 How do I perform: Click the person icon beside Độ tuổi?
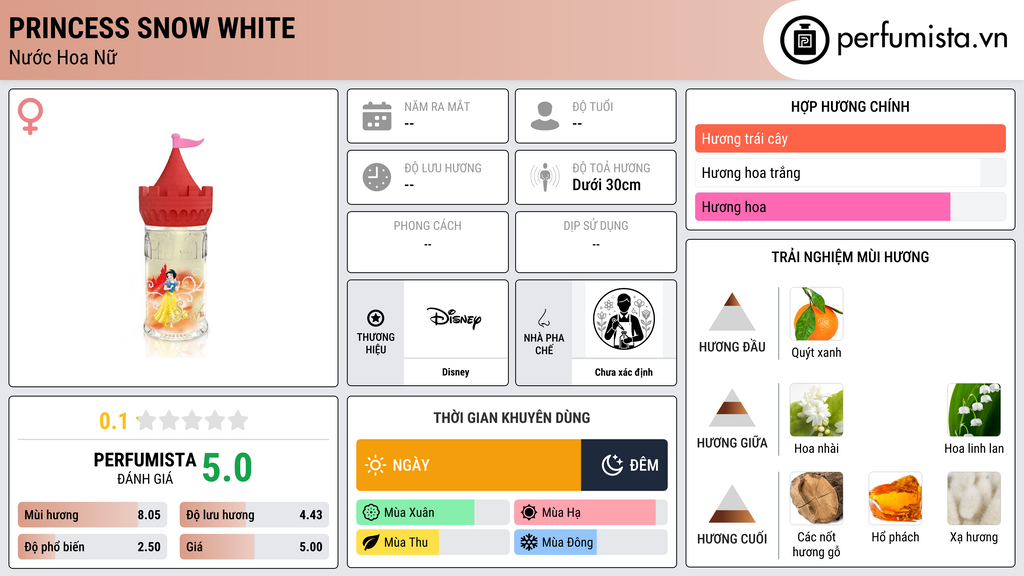pyautogui.click(x=545, y=116)
